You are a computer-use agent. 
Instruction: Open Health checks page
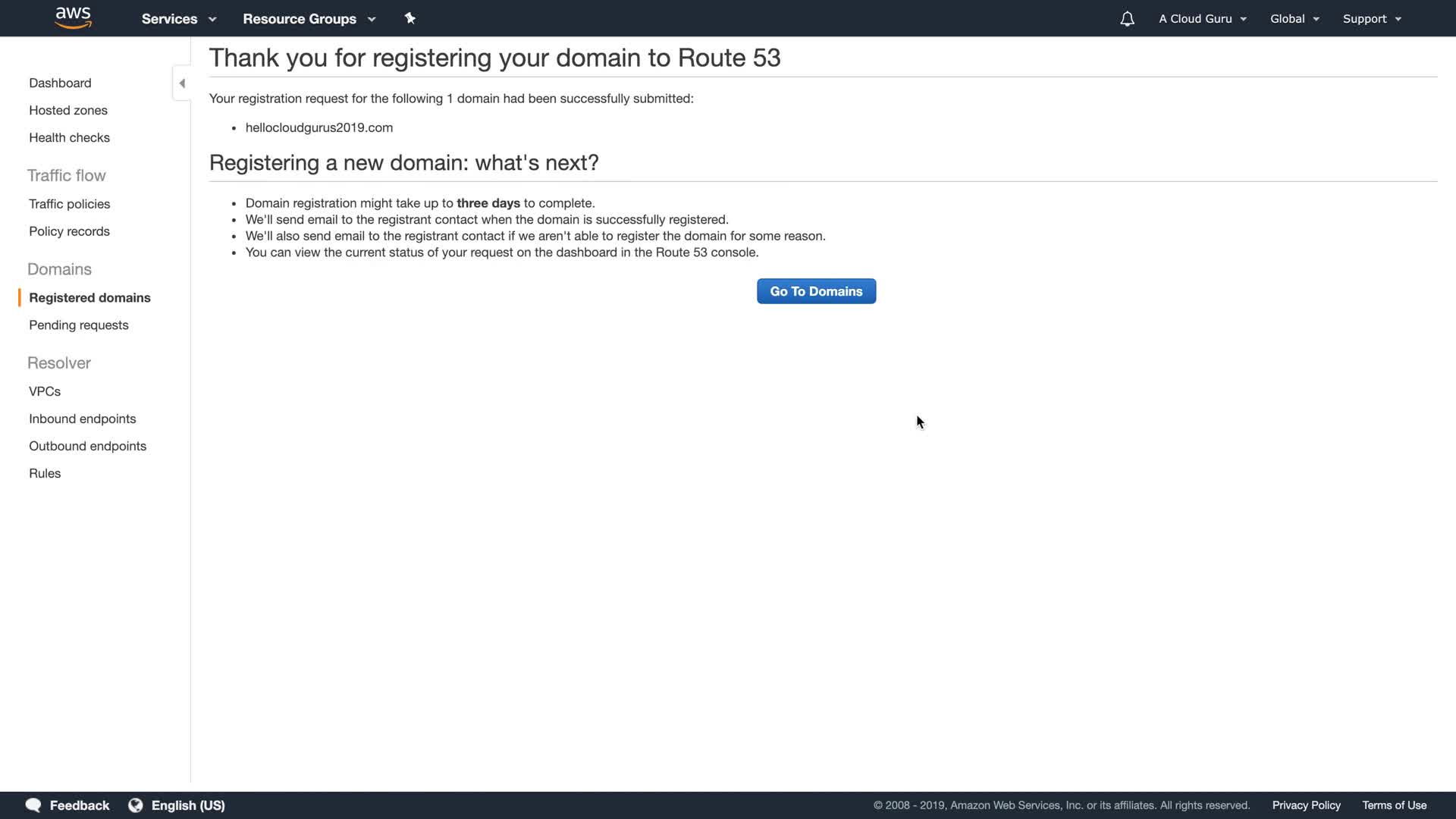coord(69,138)
